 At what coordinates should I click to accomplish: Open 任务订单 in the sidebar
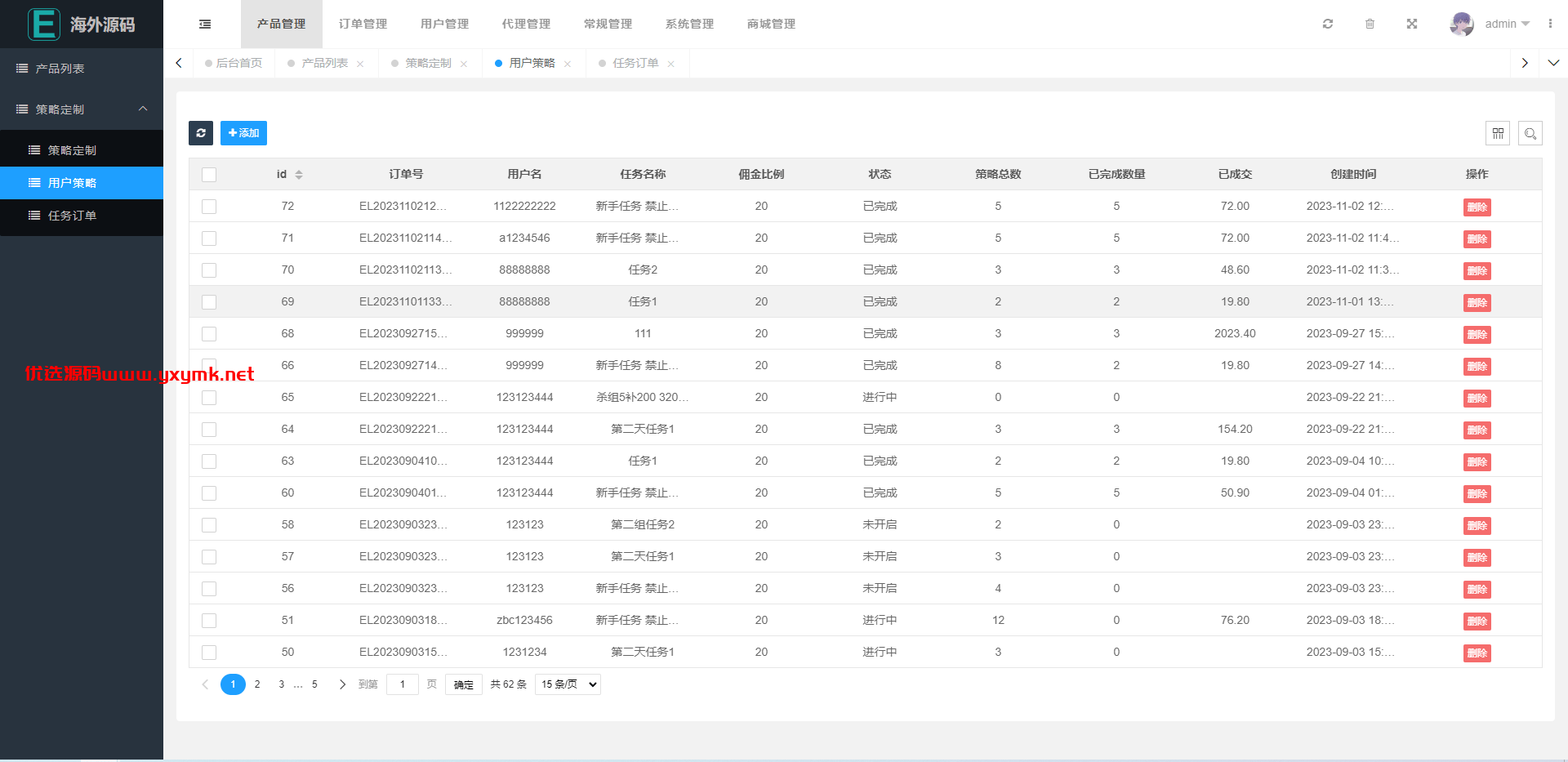(x=82, y=216)
